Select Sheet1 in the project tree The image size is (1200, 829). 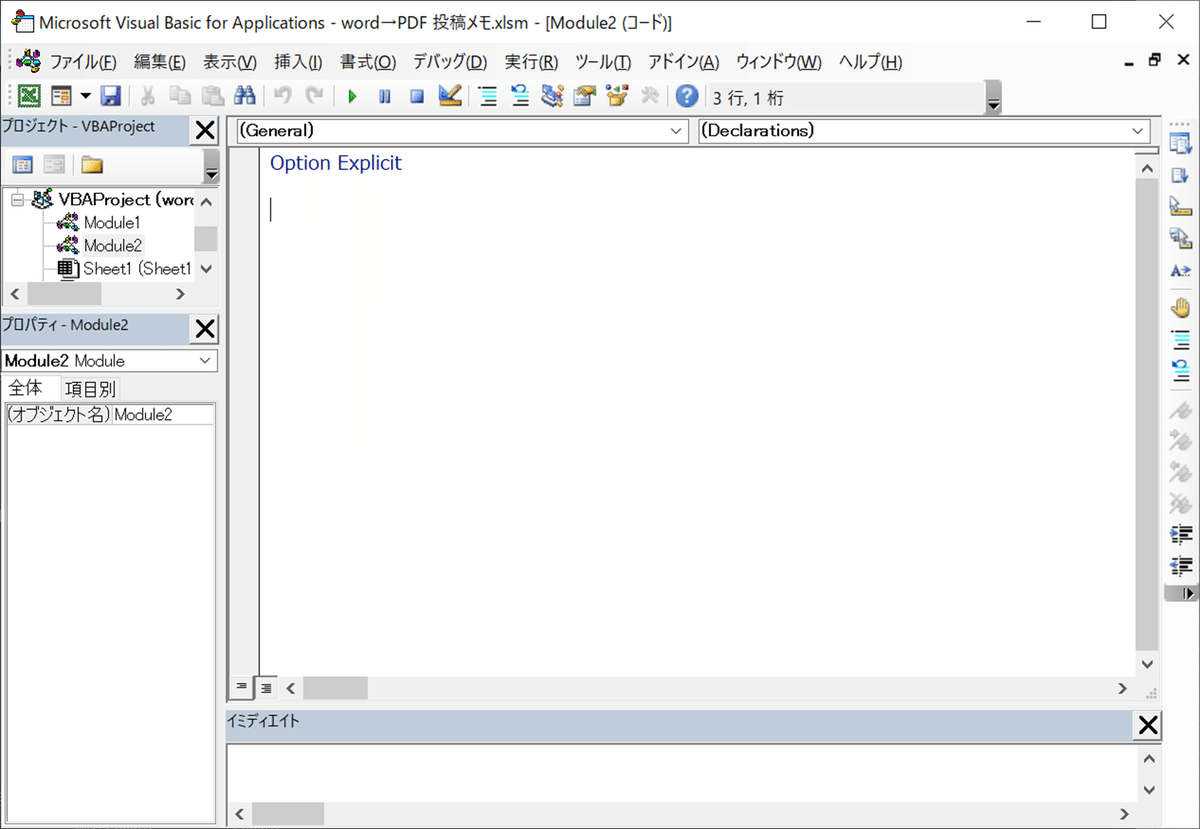coord(137,268)
